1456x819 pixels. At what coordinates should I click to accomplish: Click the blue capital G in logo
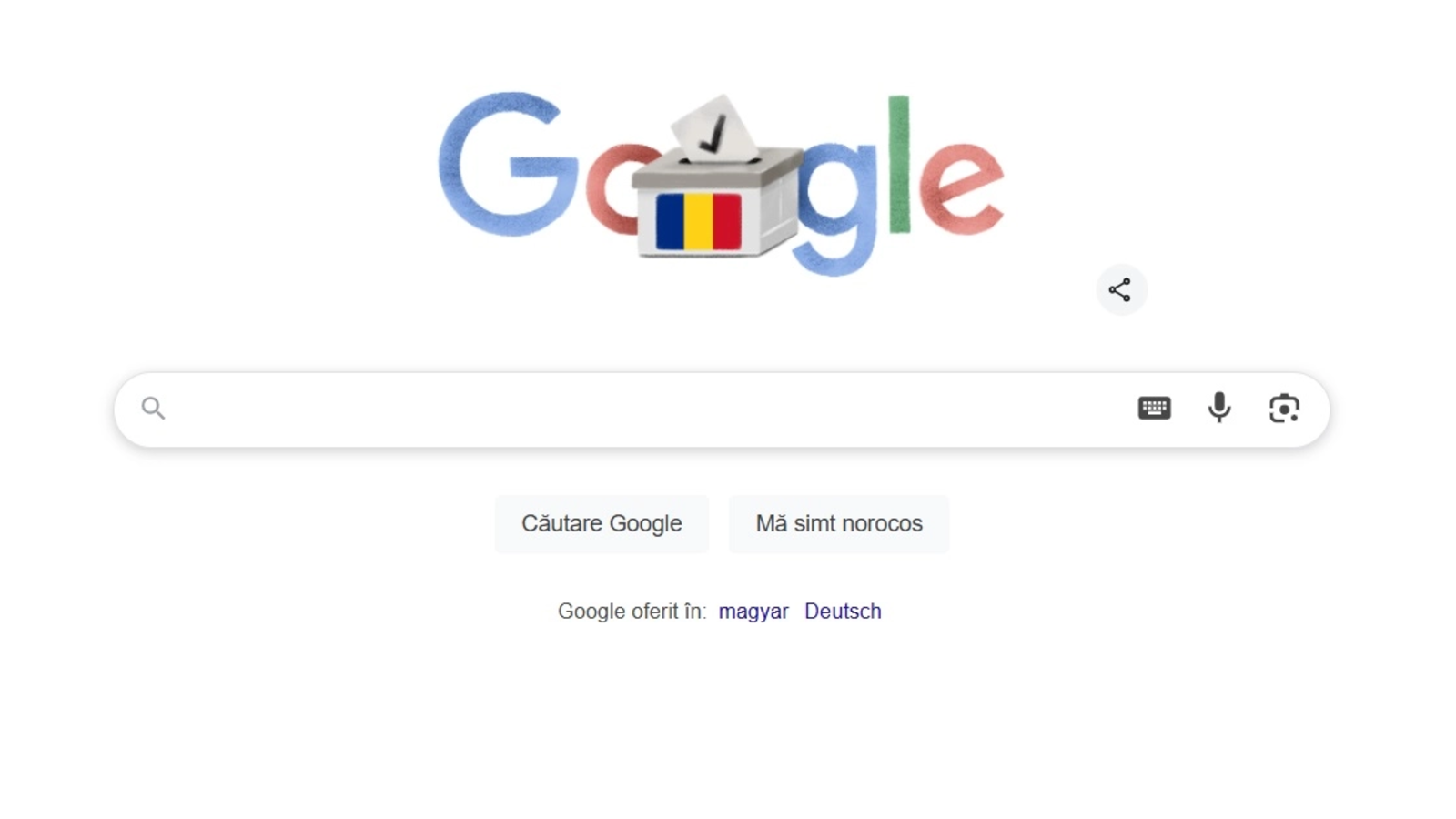coord(506,164)
